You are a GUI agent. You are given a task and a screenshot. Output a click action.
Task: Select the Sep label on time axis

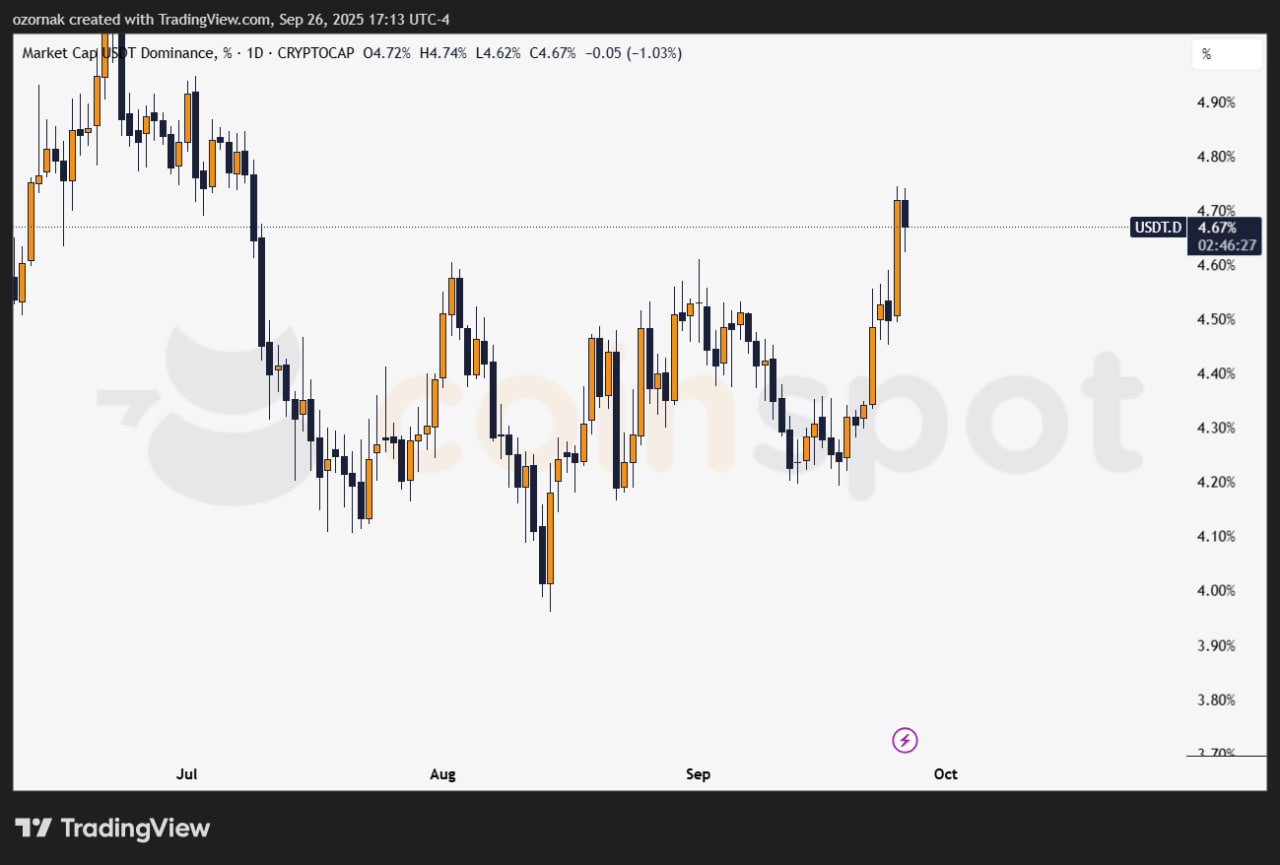point(698,774)
